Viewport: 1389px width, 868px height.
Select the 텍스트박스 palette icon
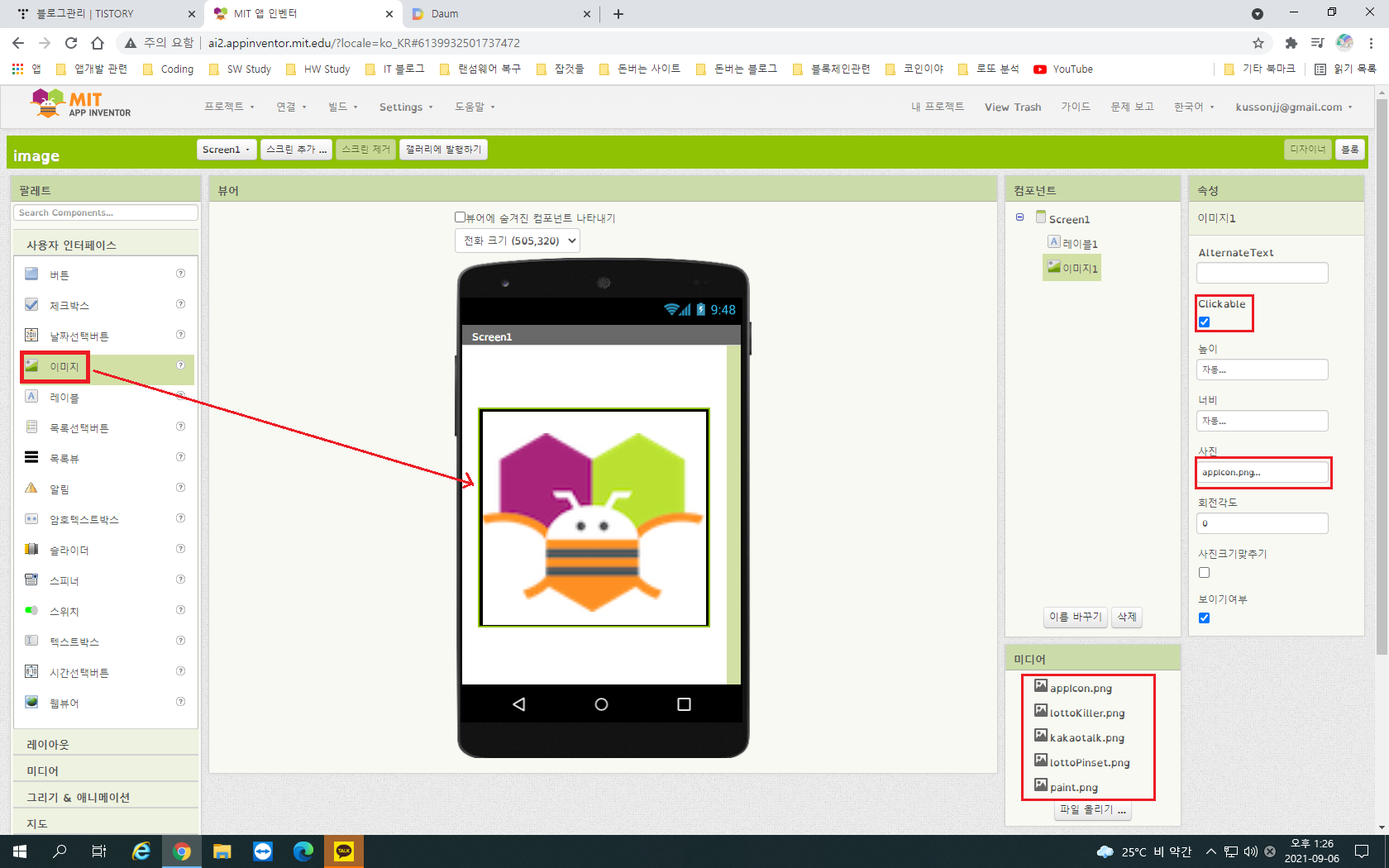[31, 641]
